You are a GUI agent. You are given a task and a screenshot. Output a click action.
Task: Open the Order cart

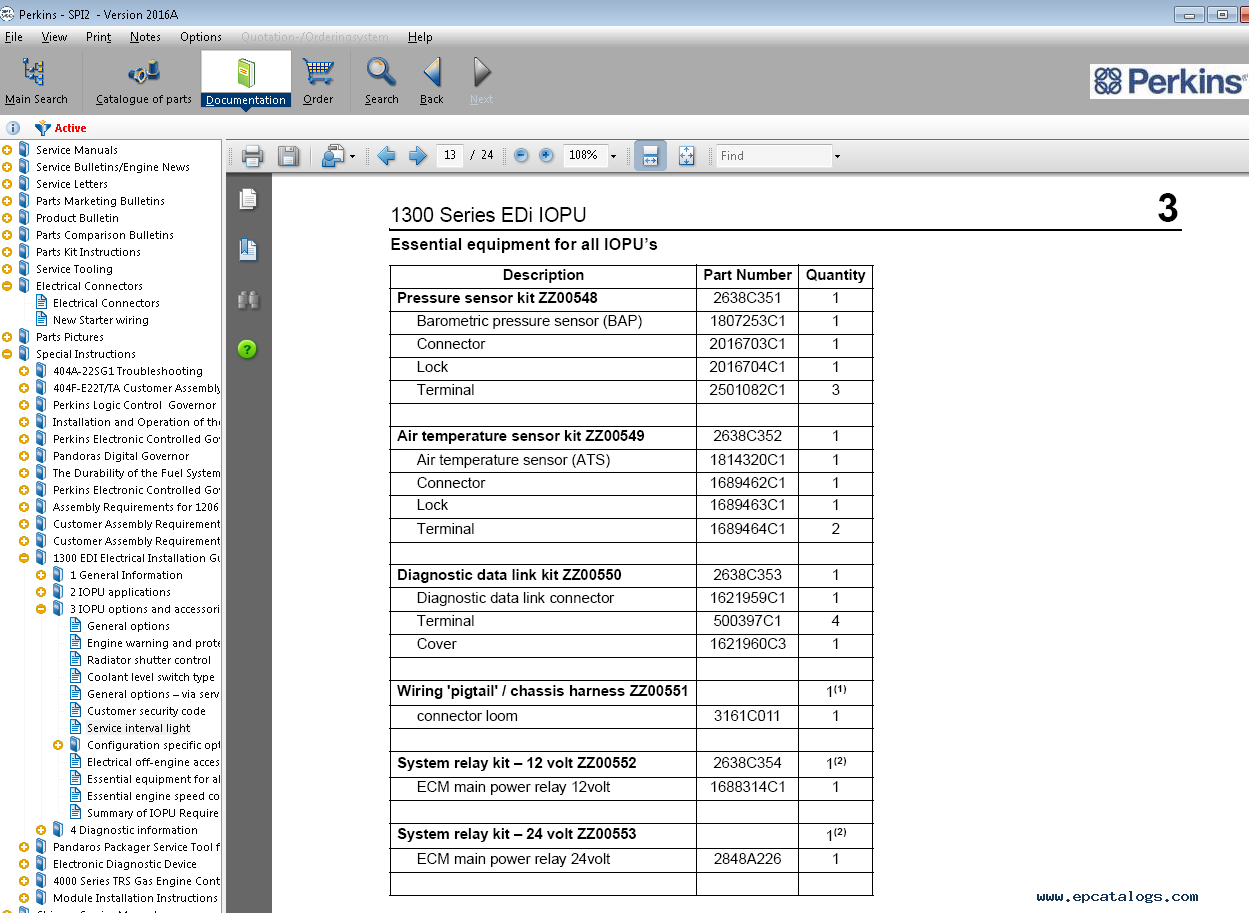click(318, 80)
